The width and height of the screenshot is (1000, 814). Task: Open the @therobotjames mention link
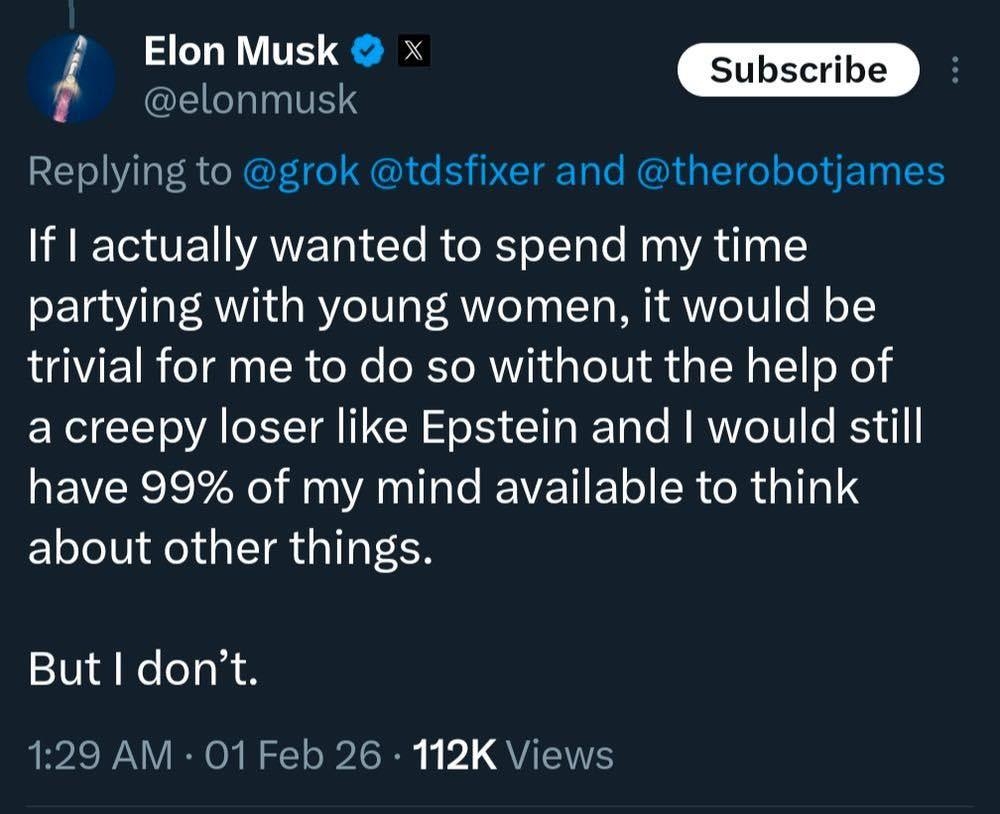(x=789, y=172)
